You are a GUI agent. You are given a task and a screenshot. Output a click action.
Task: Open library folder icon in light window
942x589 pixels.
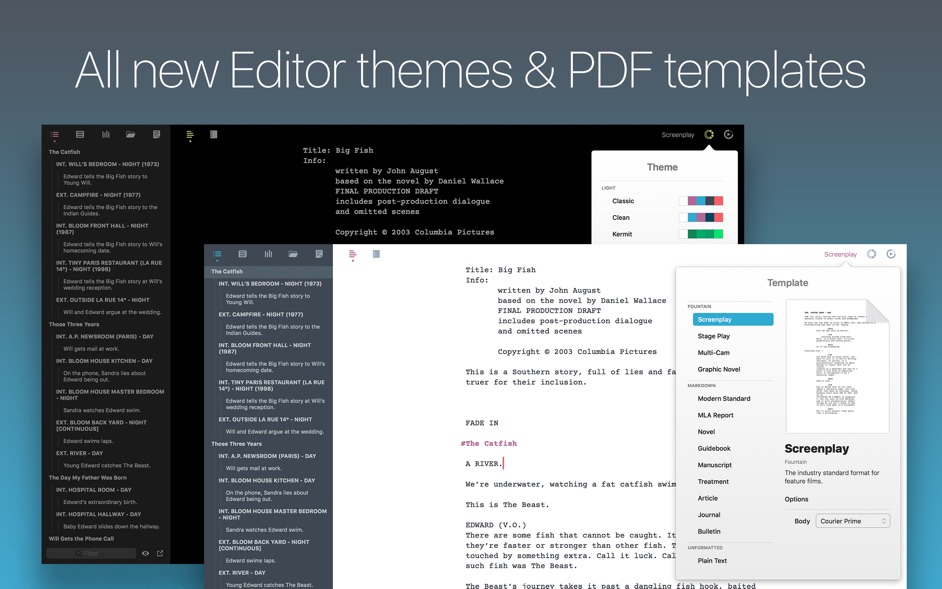pos(293,254)
